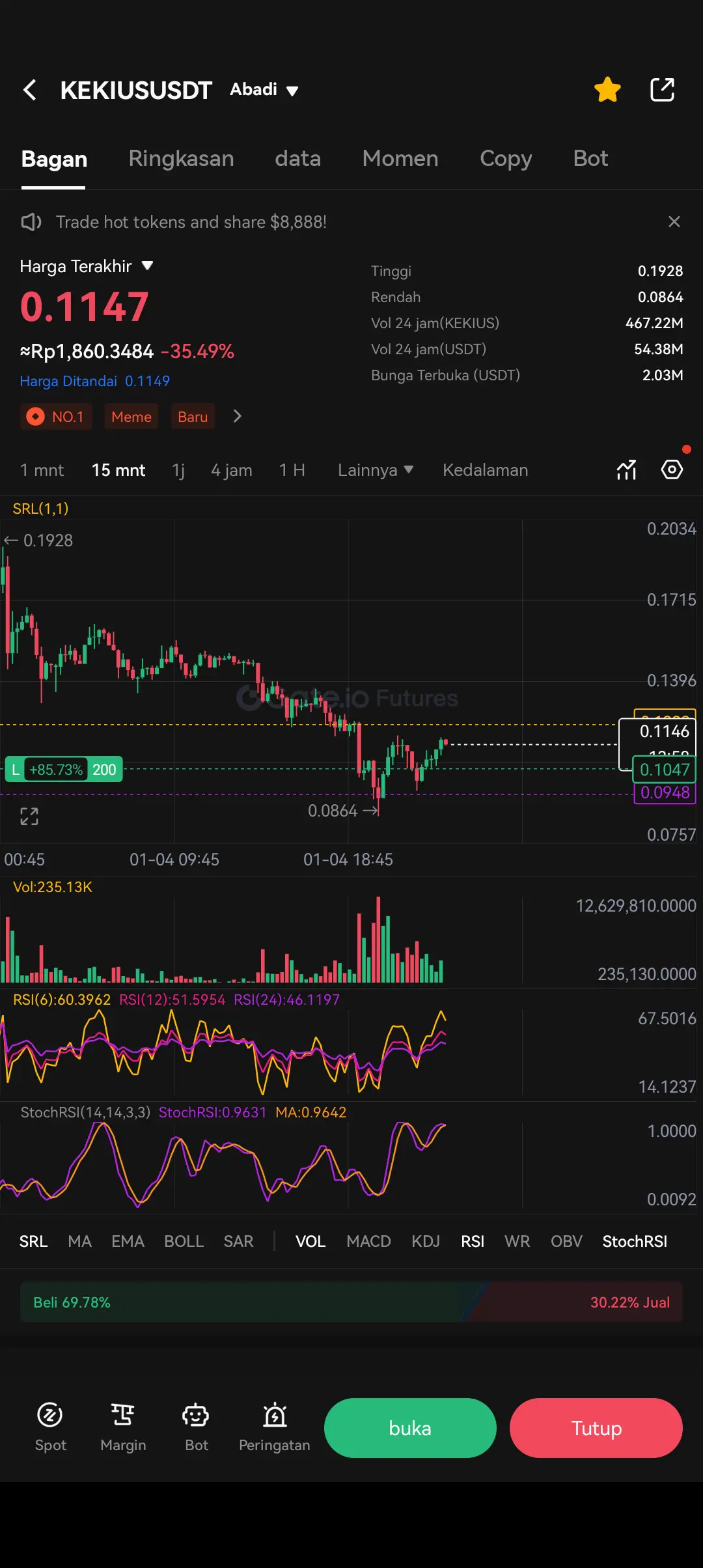Dismiss the Trade hot tokens banner
Viewport: 703px width, 1568px height.
point(674,222)
